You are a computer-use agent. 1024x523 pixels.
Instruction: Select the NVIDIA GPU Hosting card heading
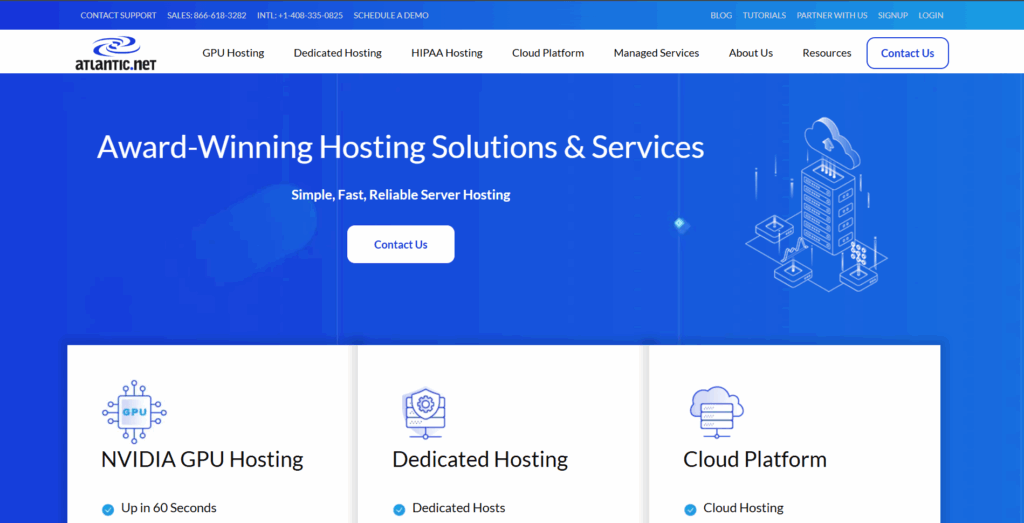[202, 460]
